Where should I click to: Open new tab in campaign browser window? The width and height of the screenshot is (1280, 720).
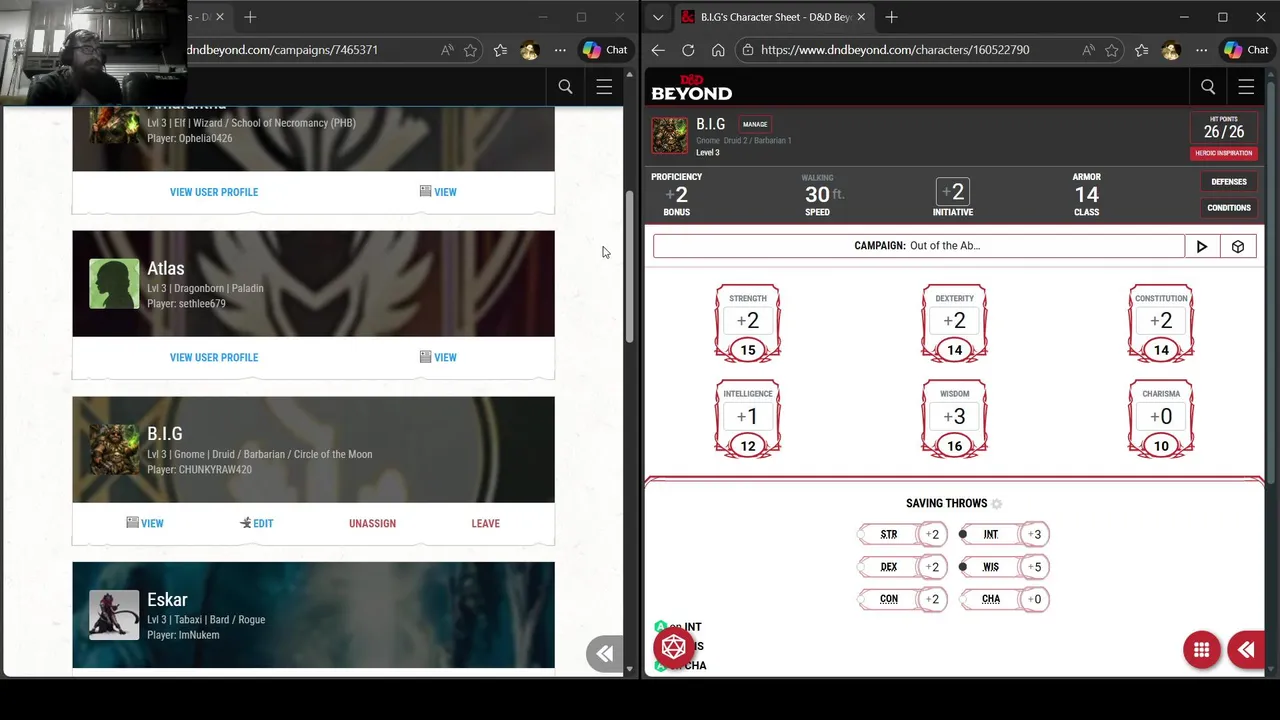(x=250, y=17)
